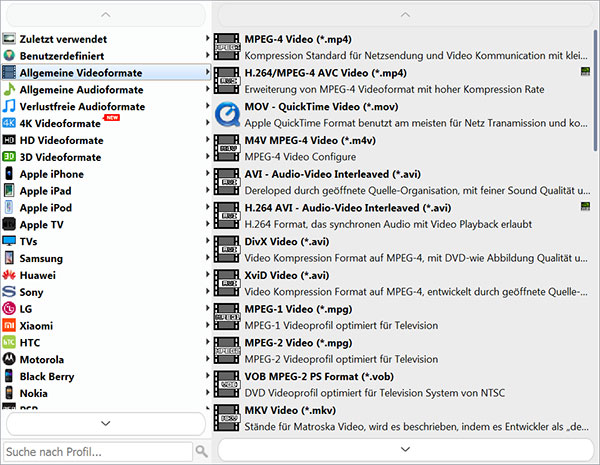Select MOV - QuickTime Video (*.mov) title
This screenshot has height=465, width=600.
pyautogui.click(x=321, y=106)
